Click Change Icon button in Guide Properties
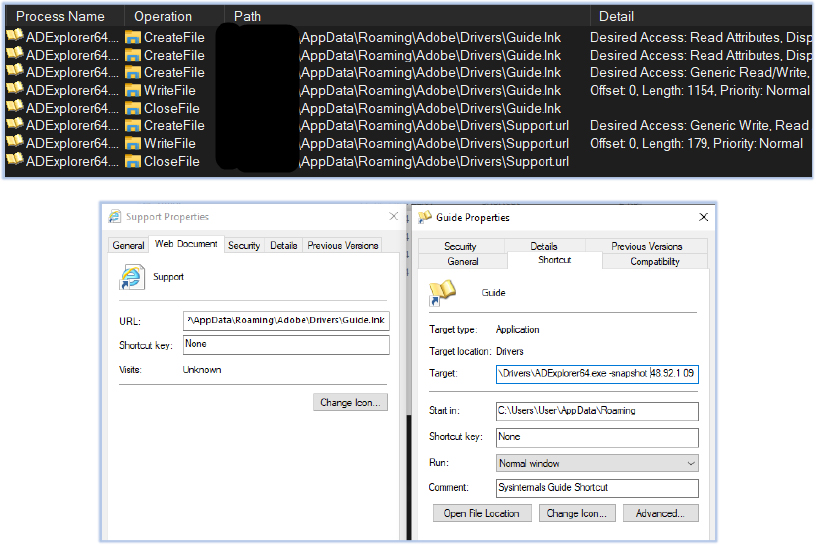Viewport: 816px width, 545px height. [x=577, y=513]
